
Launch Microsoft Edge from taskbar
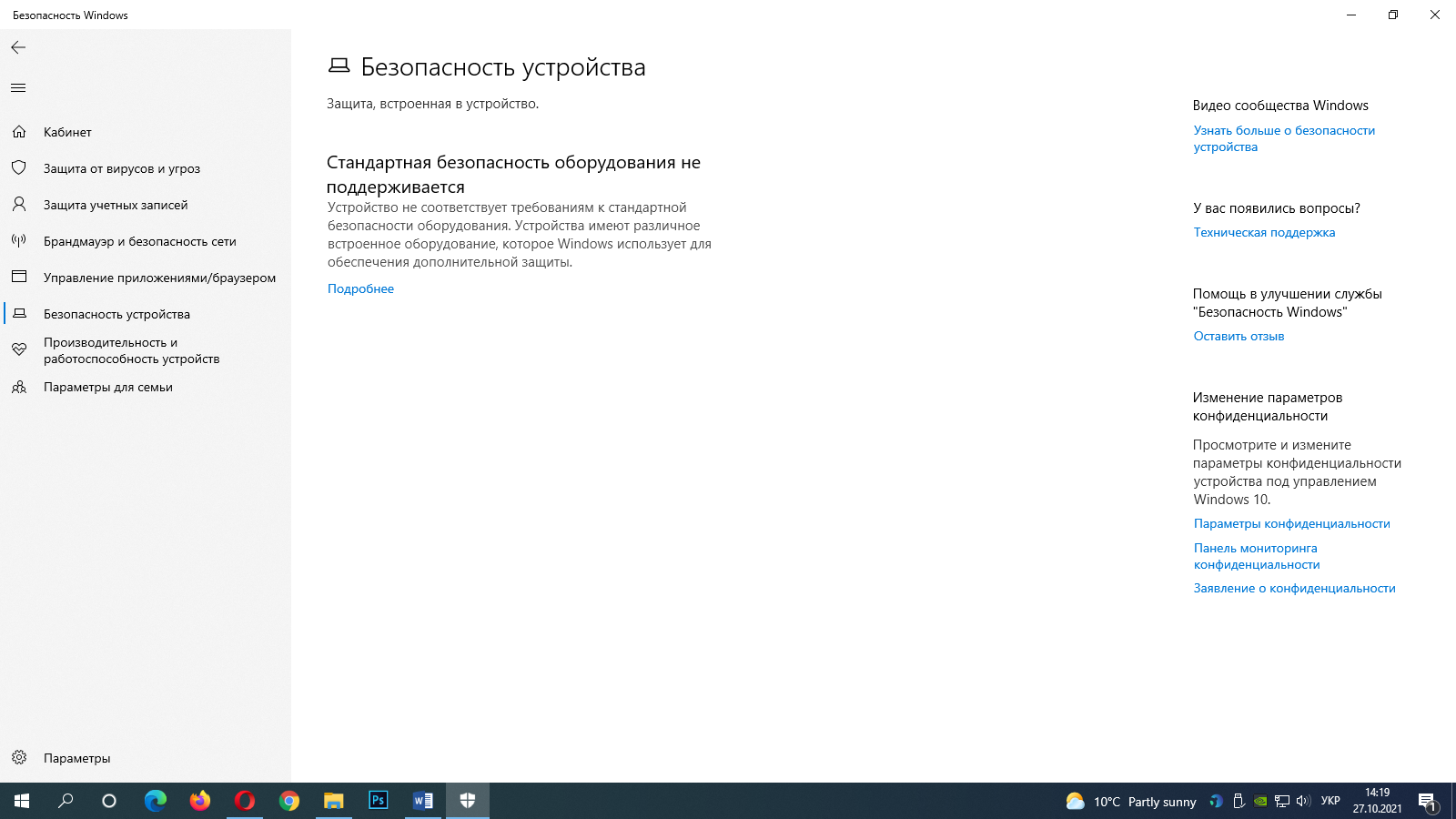coord(156,801)
